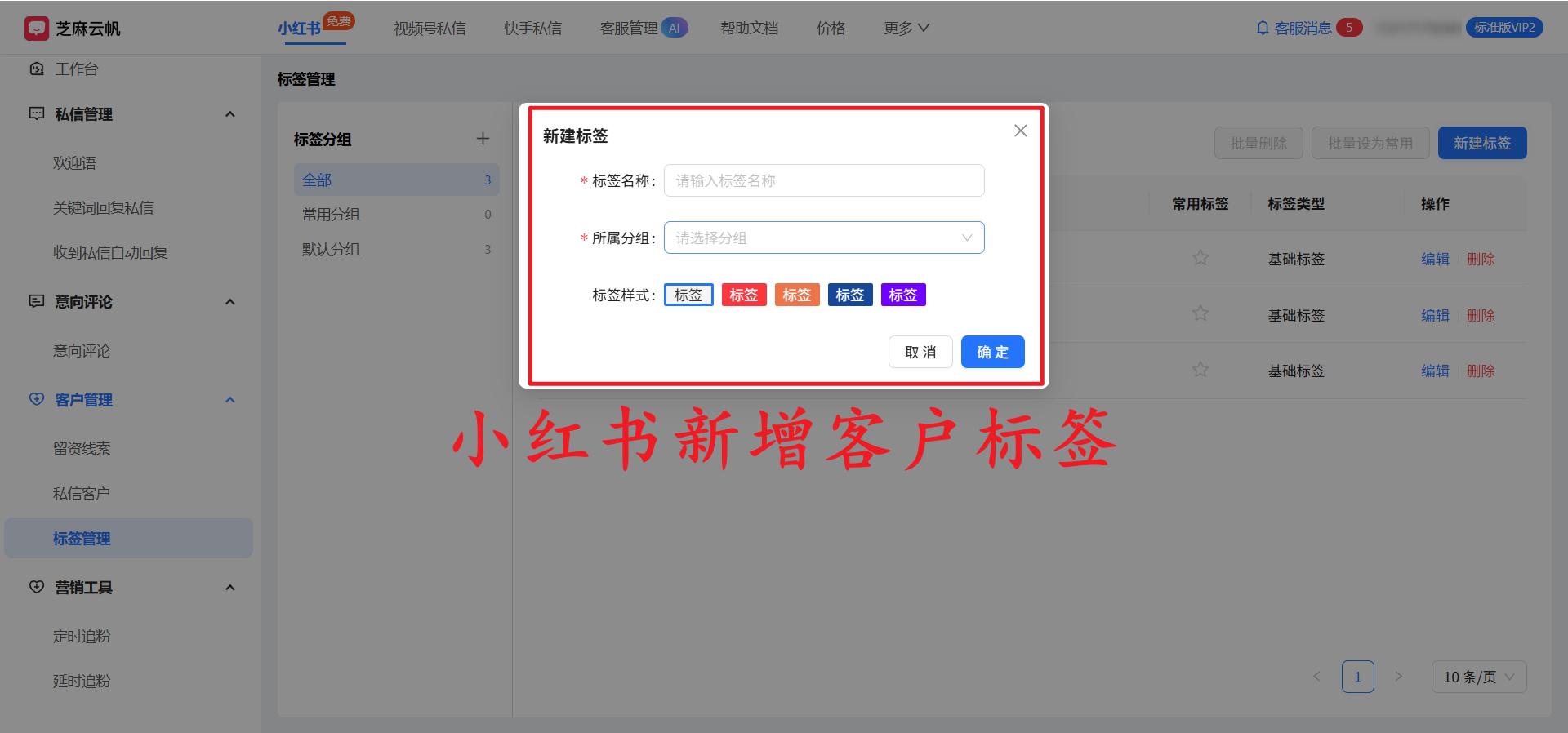The width and height of the screenshot is (1568, 733).
Task: Click 删除 in the third tag row
Action: pos(1481,371)
